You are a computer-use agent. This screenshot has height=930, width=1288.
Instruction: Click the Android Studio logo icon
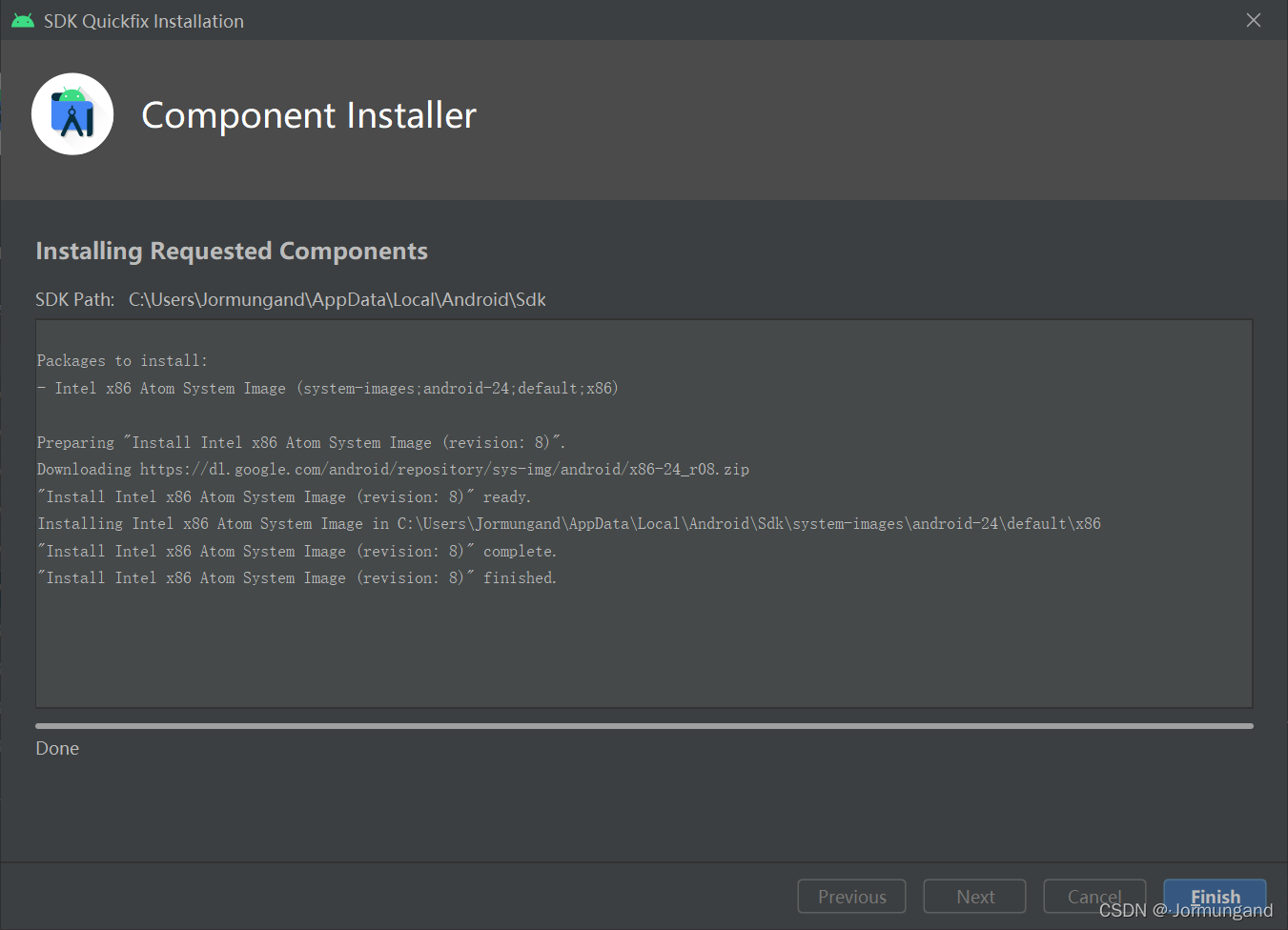tap(72, 114)
